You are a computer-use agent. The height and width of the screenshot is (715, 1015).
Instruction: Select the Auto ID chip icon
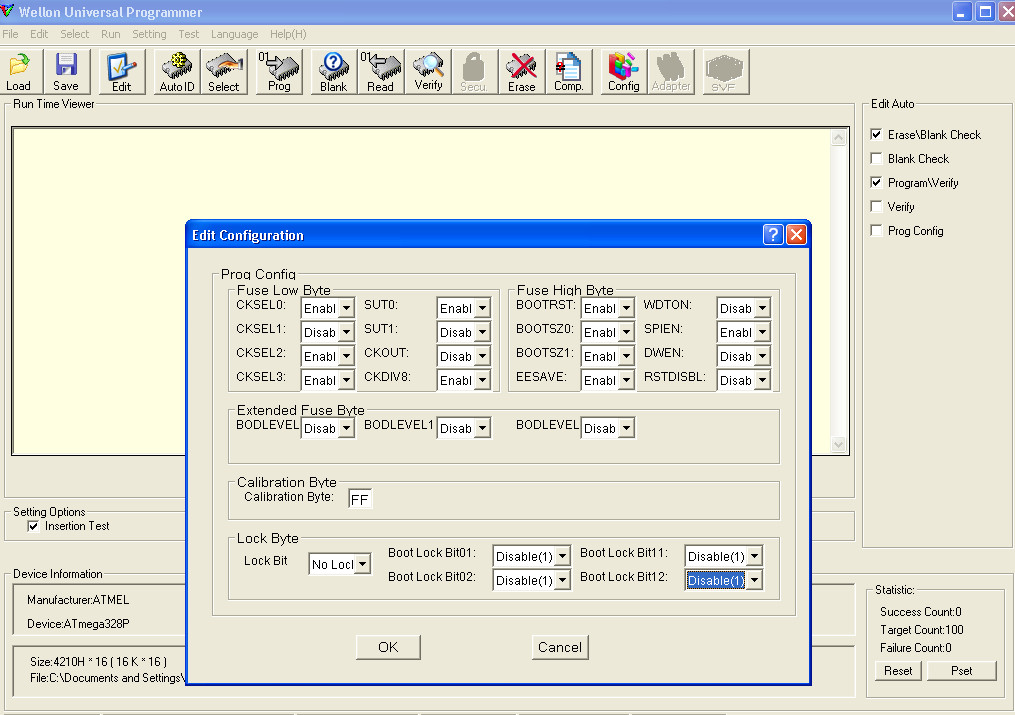tap(177, 72)
